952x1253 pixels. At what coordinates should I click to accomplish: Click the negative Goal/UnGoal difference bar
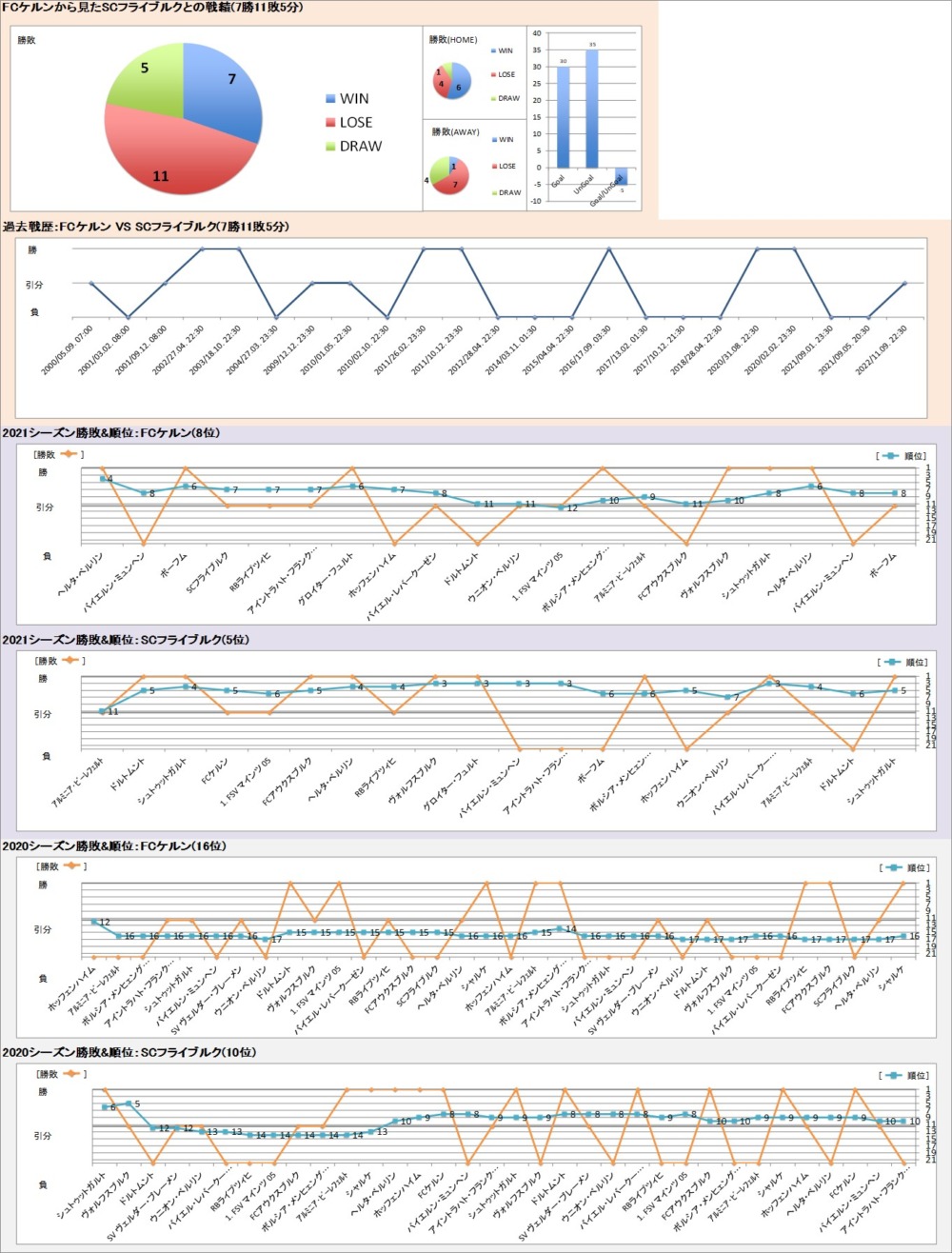(621, 175)
